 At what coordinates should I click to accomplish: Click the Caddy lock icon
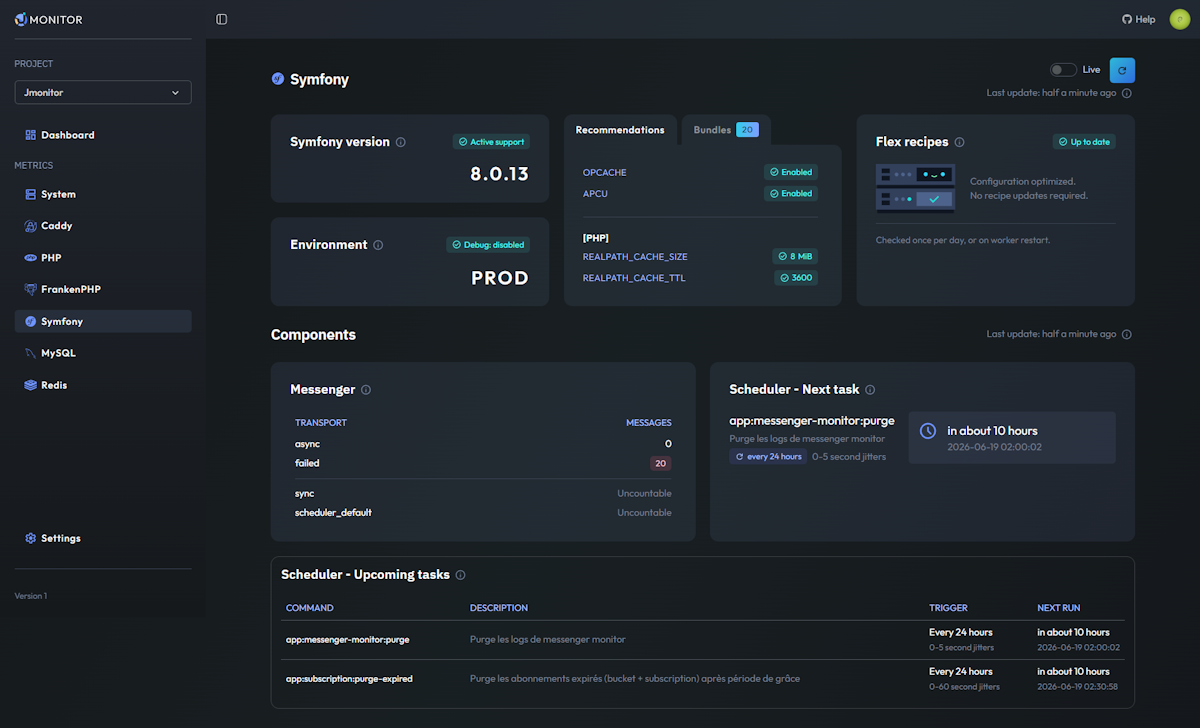pos(30,226)
